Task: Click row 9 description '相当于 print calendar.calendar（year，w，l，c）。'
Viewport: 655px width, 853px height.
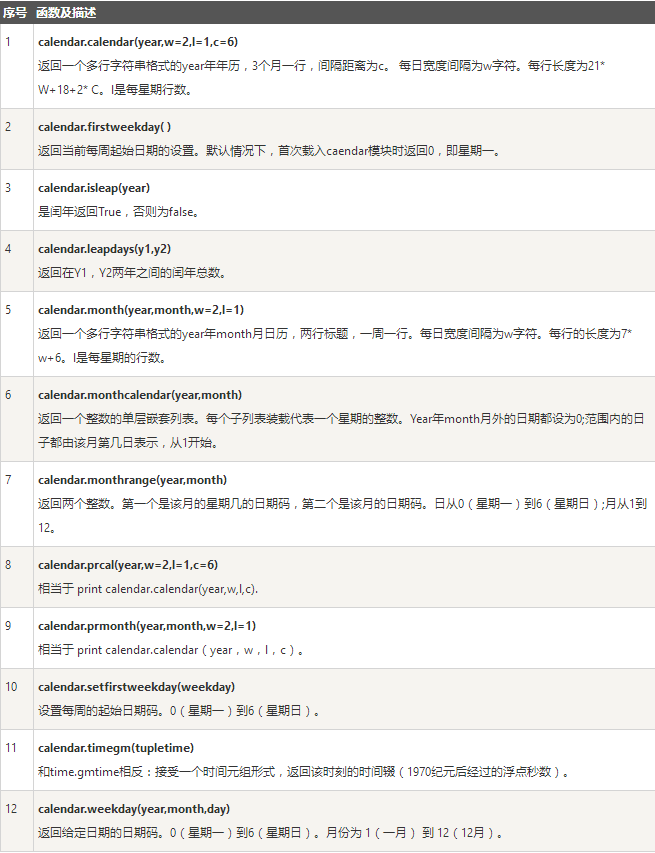Action: (171, 650)
